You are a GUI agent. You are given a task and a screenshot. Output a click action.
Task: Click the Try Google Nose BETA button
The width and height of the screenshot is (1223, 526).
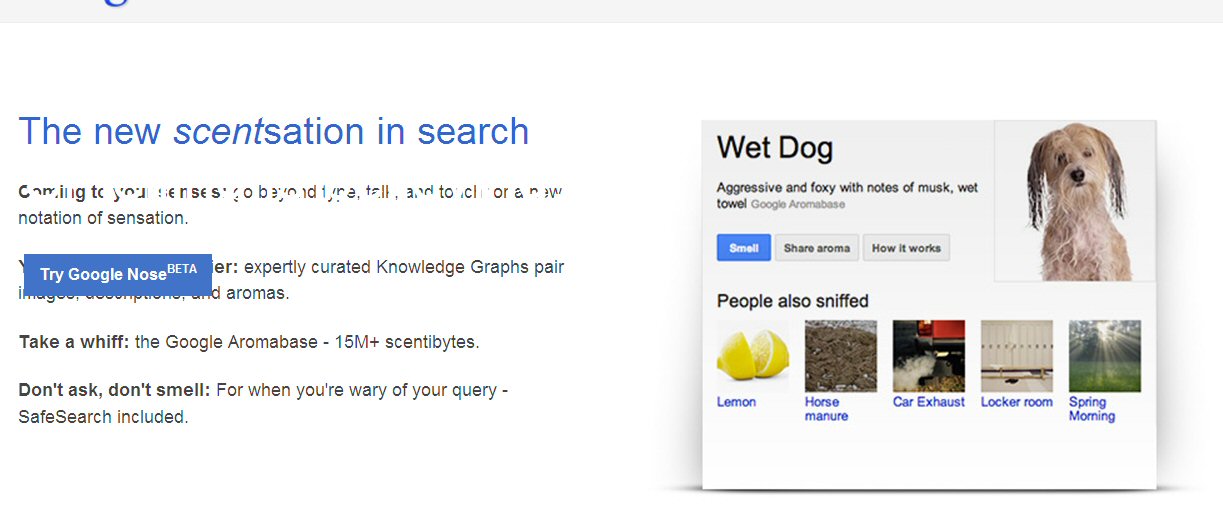point(118,274)
